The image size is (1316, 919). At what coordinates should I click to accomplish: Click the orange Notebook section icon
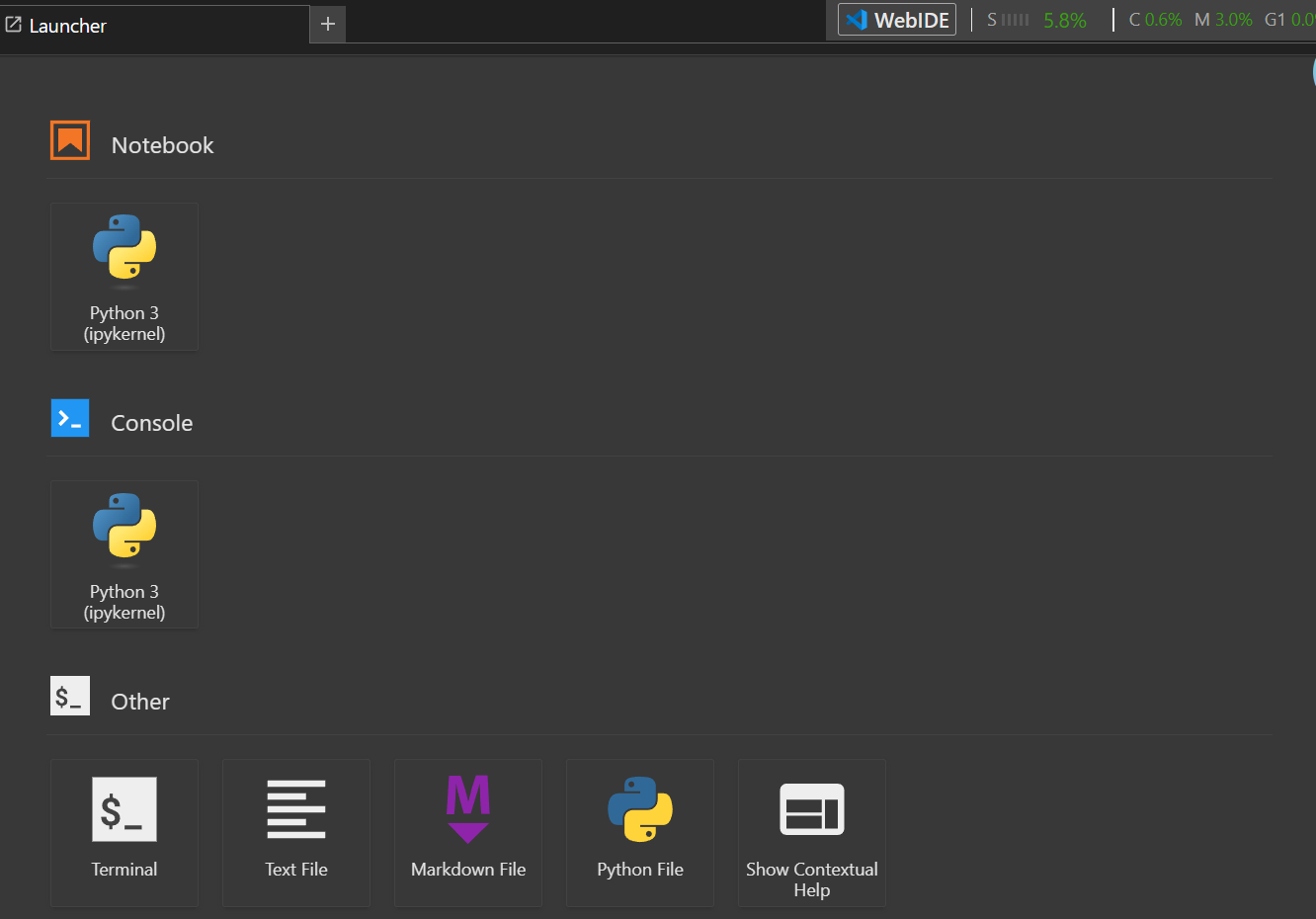pos(70,140)
